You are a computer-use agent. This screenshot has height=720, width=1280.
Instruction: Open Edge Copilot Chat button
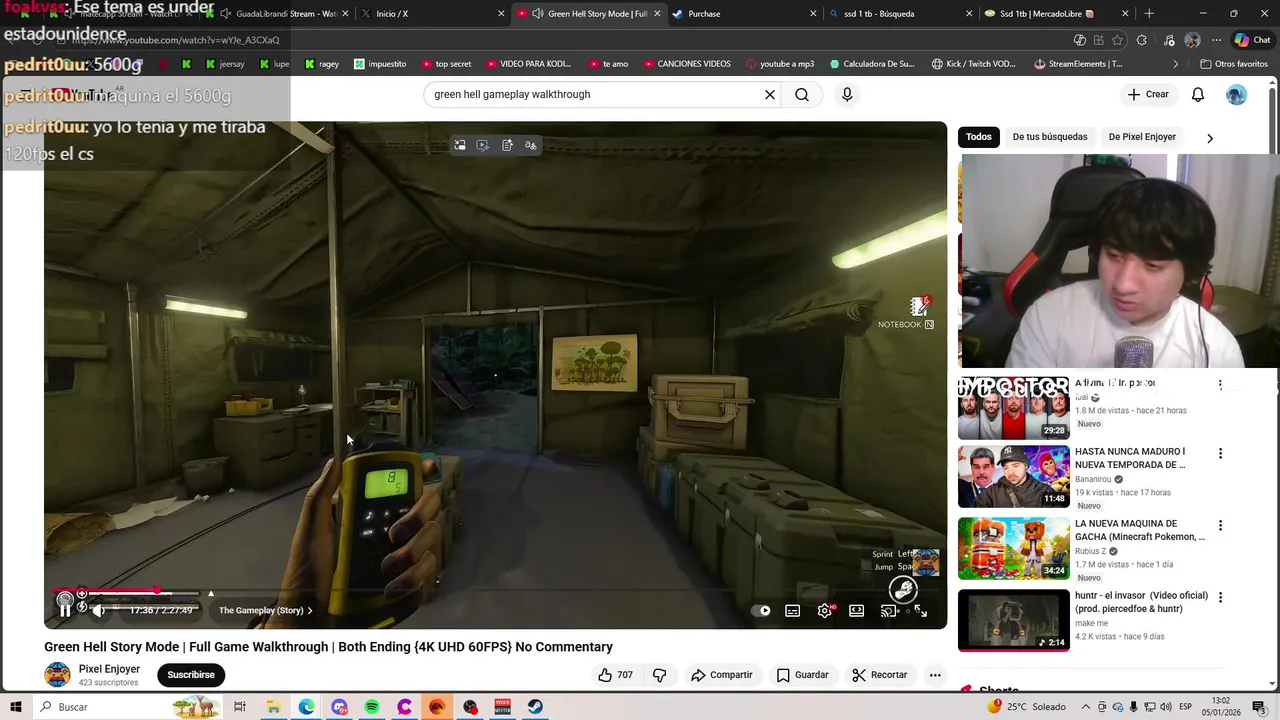tap(1251, 40)
